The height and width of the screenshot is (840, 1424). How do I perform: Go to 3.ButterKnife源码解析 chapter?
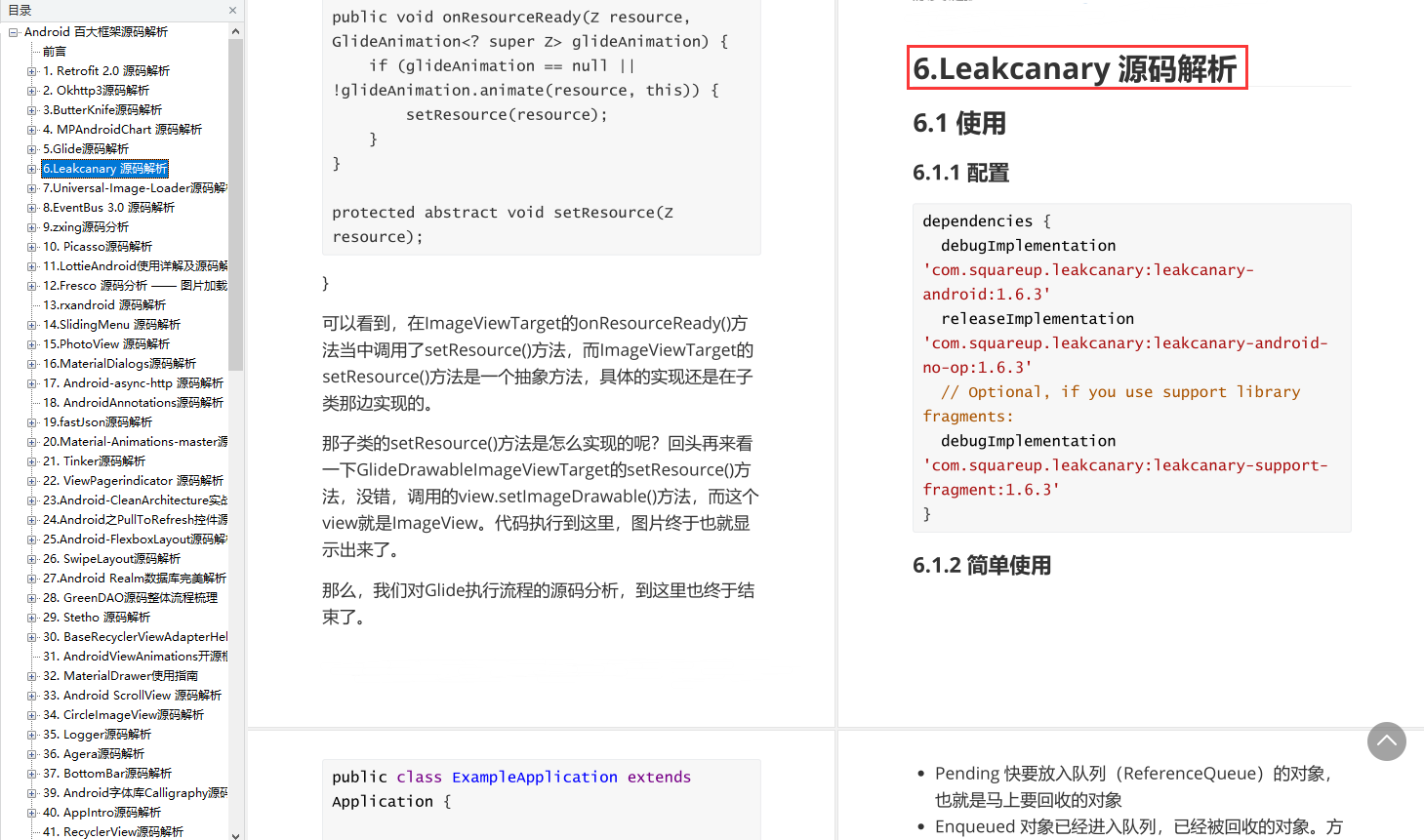click(102, 110)
